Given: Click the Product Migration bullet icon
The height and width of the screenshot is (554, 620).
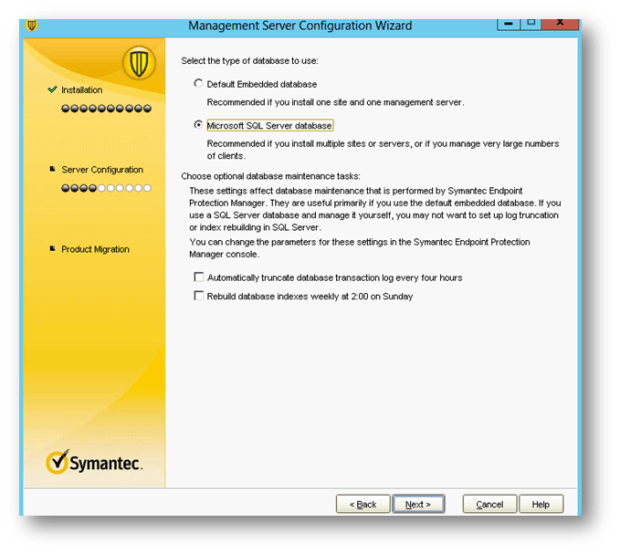Looking at the screenshot, I should click(x=52, y=249).
